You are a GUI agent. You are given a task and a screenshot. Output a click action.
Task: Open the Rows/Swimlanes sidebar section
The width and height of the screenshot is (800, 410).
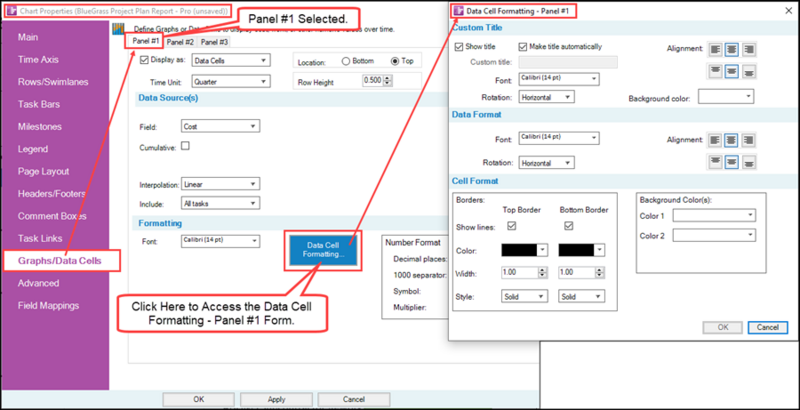[53, 82]
